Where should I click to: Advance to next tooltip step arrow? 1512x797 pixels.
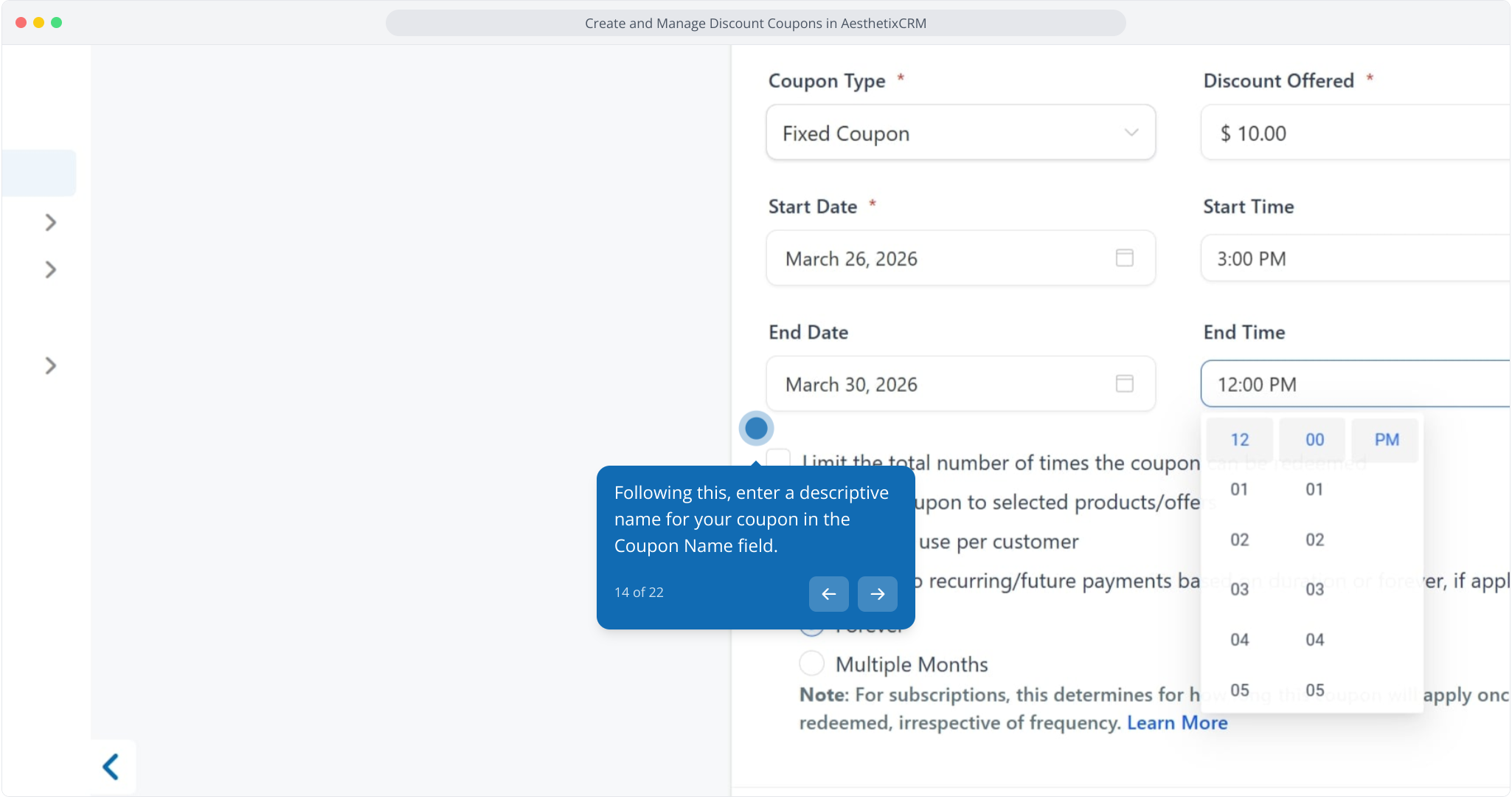[877, 594]
